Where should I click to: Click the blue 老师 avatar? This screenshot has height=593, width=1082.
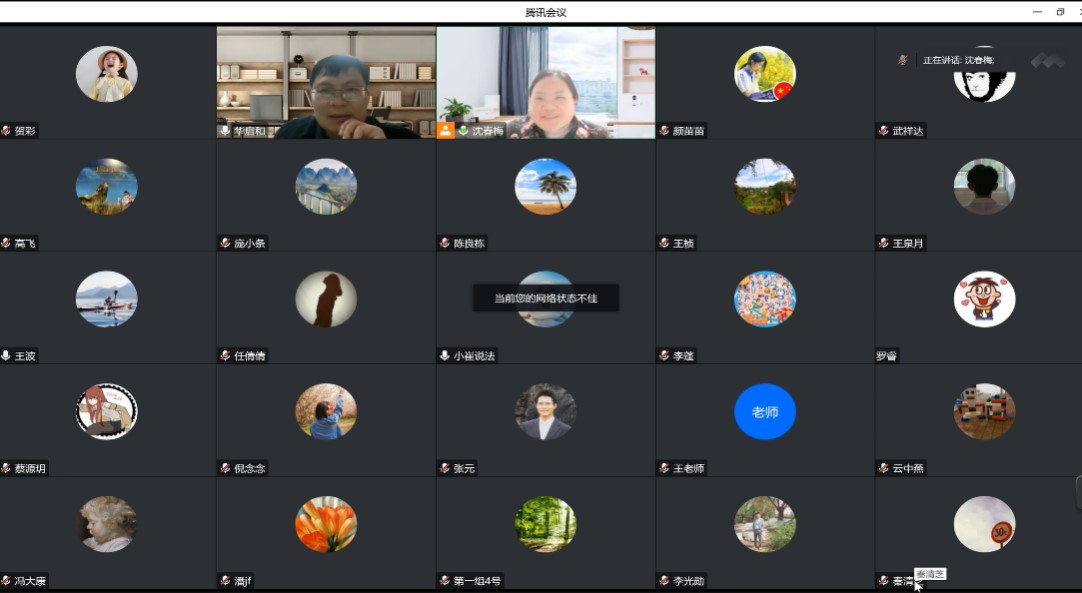tap(765, 412)
